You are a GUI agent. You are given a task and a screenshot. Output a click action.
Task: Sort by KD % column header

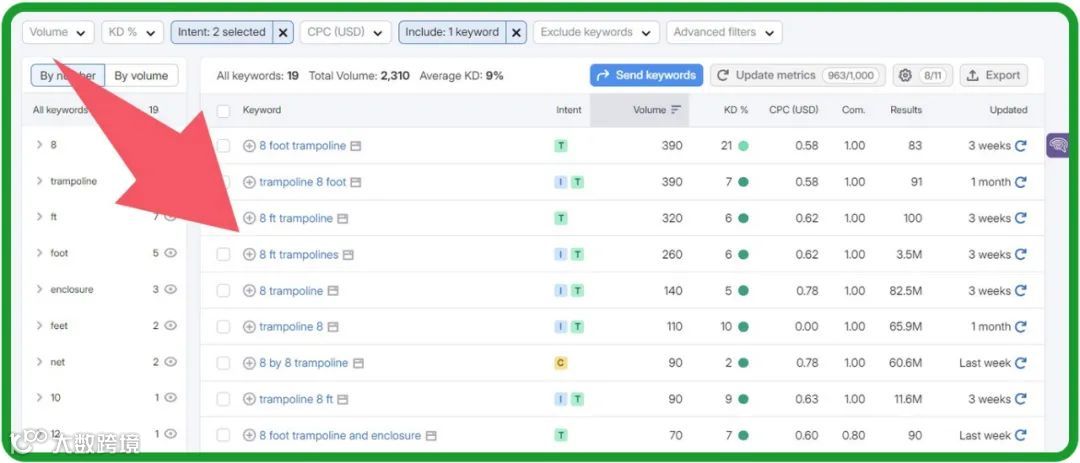(736, 110)
